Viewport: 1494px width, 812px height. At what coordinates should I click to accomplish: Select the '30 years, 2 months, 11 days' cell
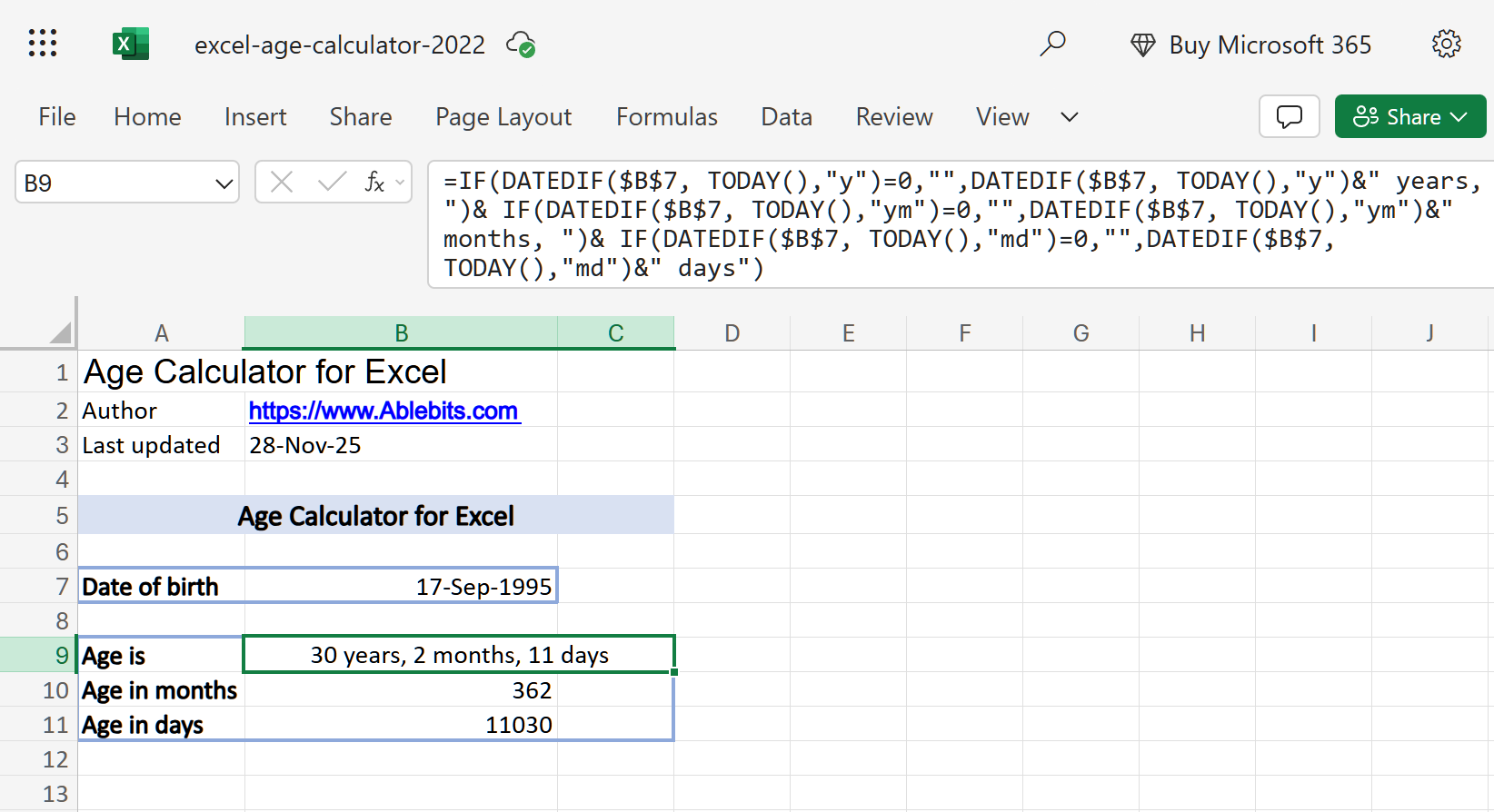[x=459, y=655]
